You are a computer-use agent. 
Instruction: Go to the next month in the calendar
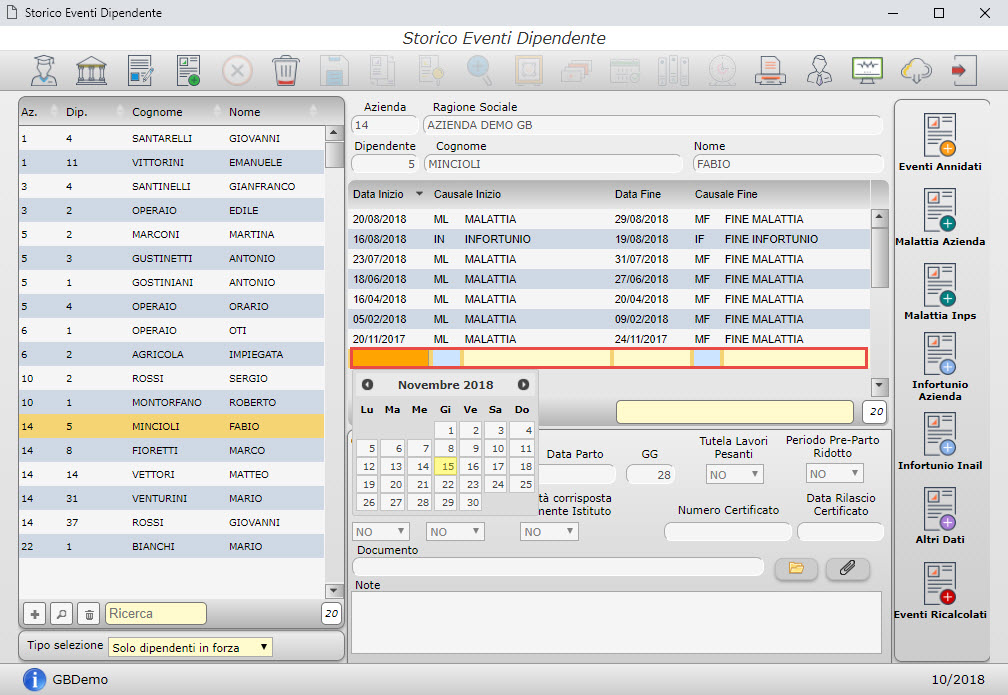[523, 384]
